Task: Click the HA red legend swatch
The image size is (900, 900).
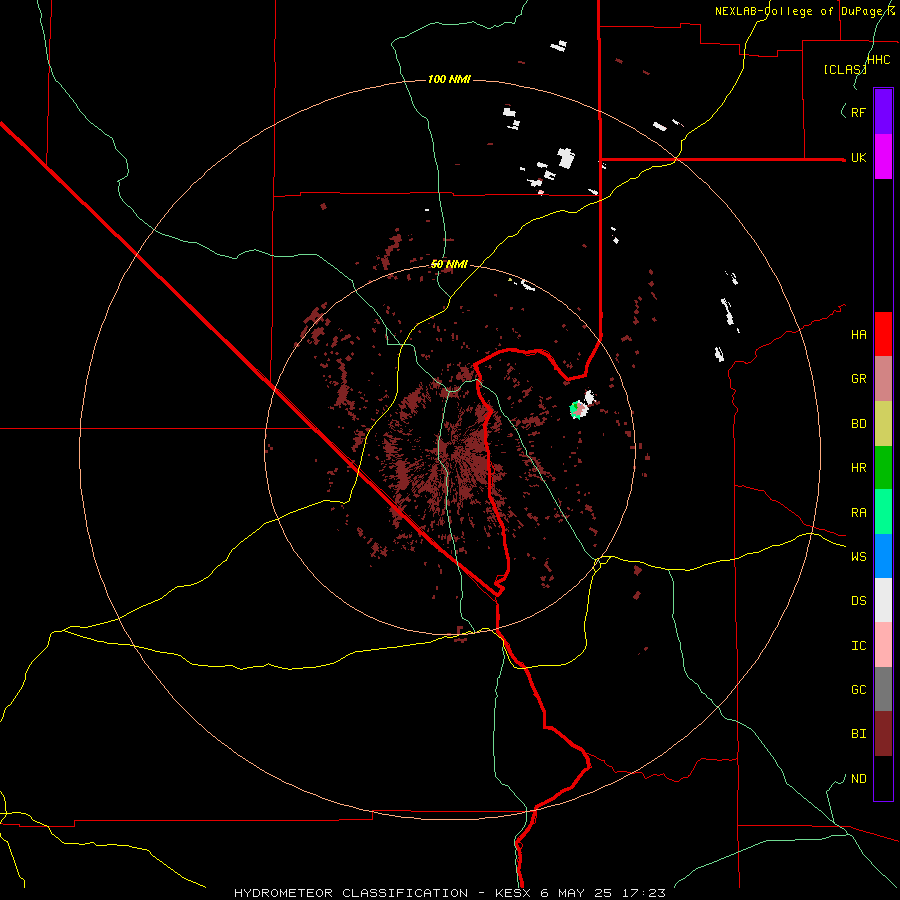Action: pos(883,334)
